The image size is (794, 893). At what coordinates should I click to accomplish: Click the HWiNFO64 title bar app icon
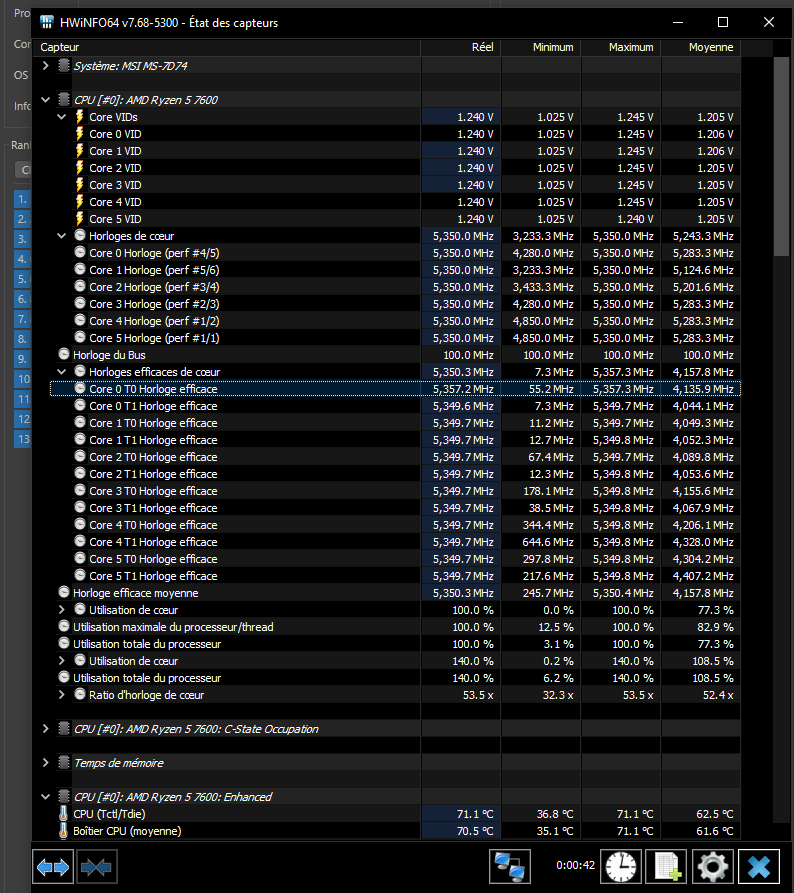coord(47,22)
